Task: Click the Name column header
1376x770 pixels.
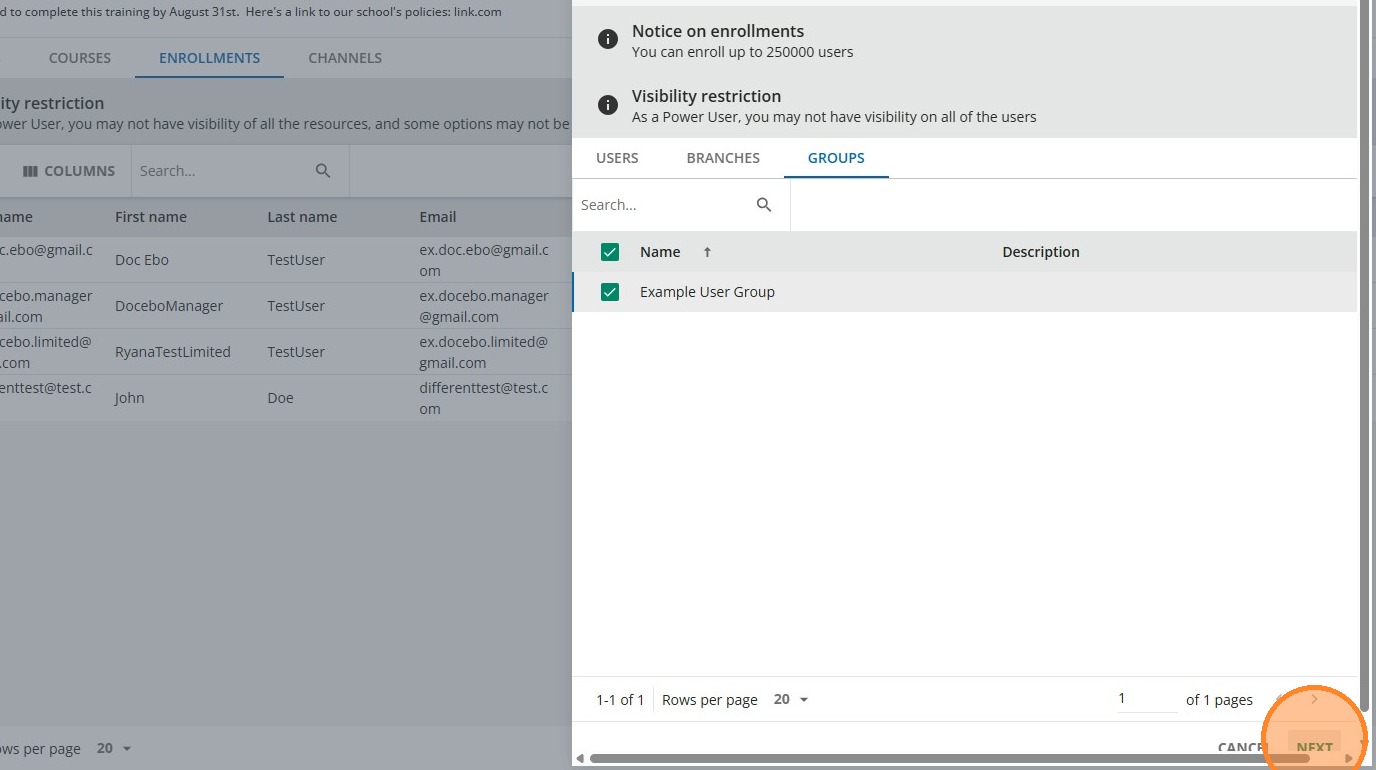Action: [x=660, y=252]
